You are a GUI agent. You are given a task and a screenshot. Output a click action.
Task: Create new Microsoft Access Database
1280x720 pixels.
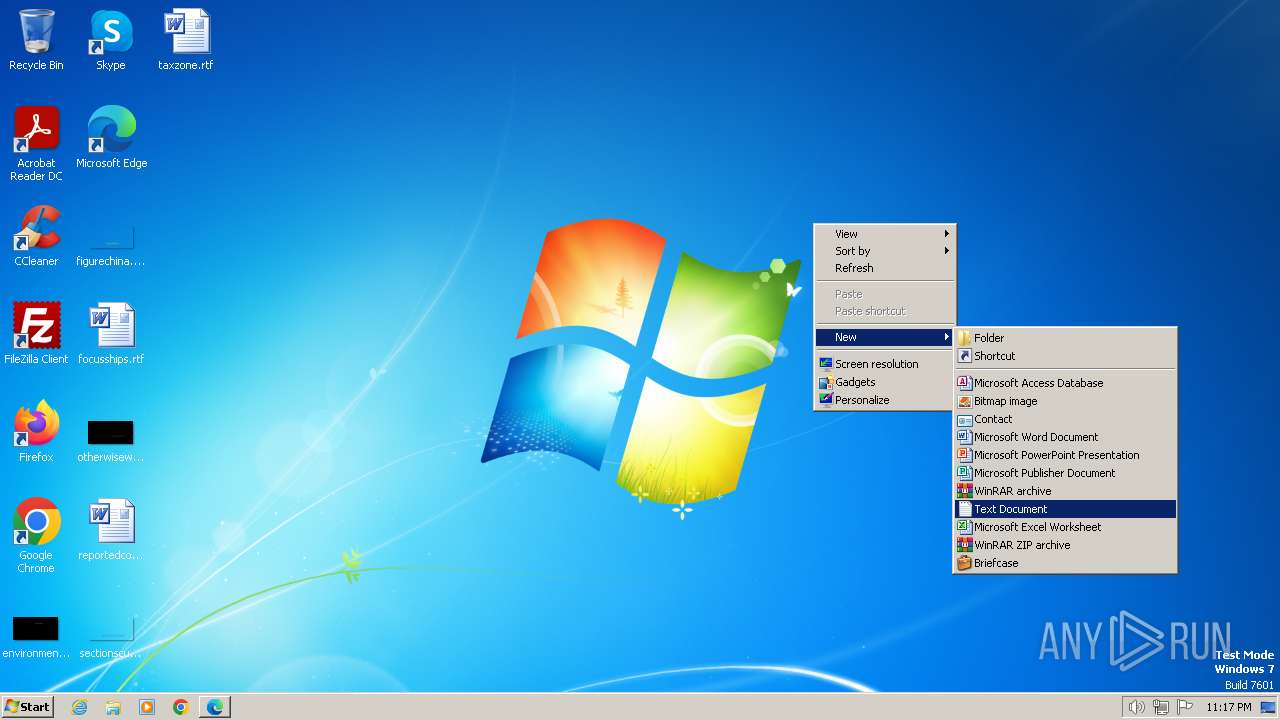(x=1065, y=383)
